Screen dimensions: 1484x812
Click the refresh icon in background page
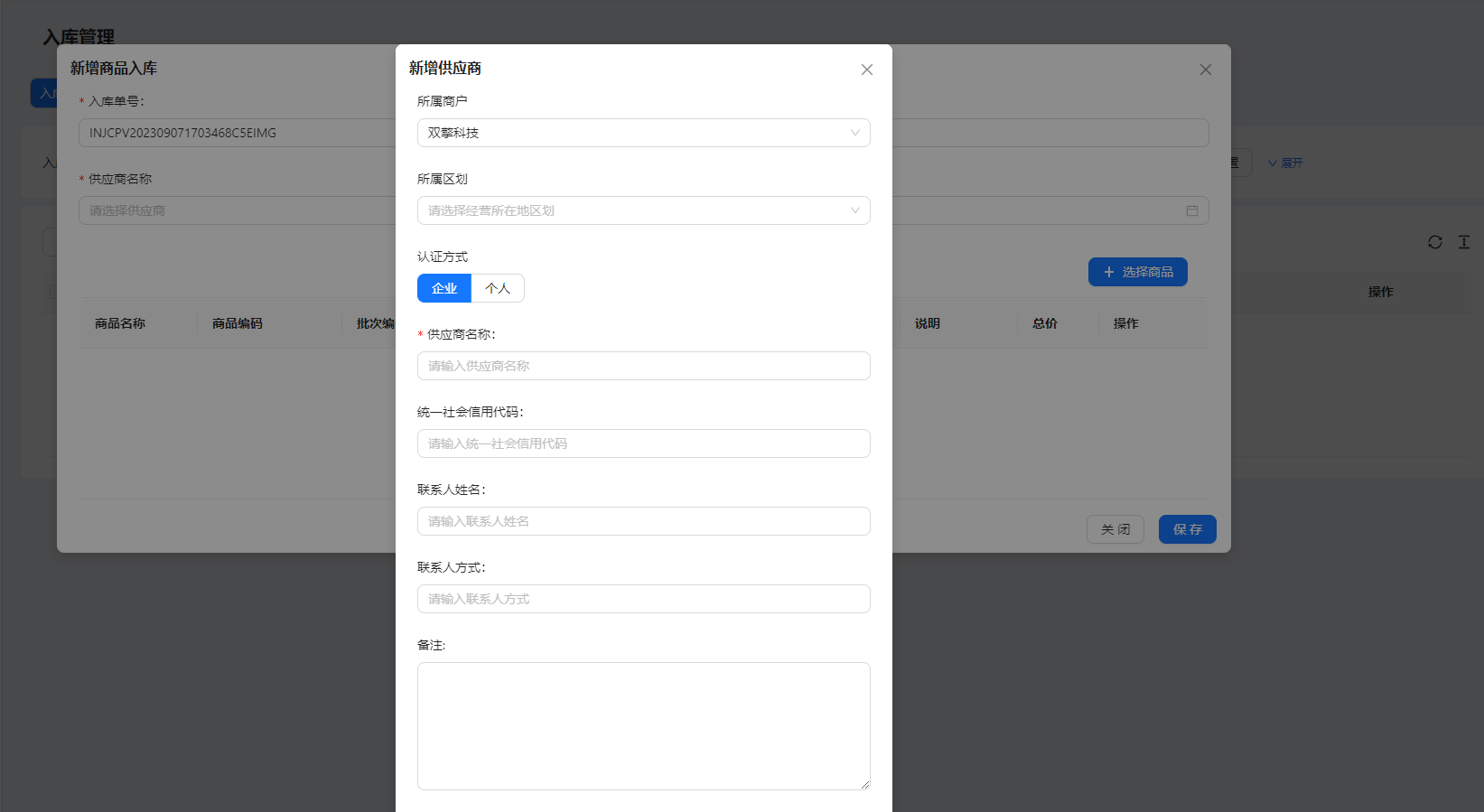(x=1435, y=242)
